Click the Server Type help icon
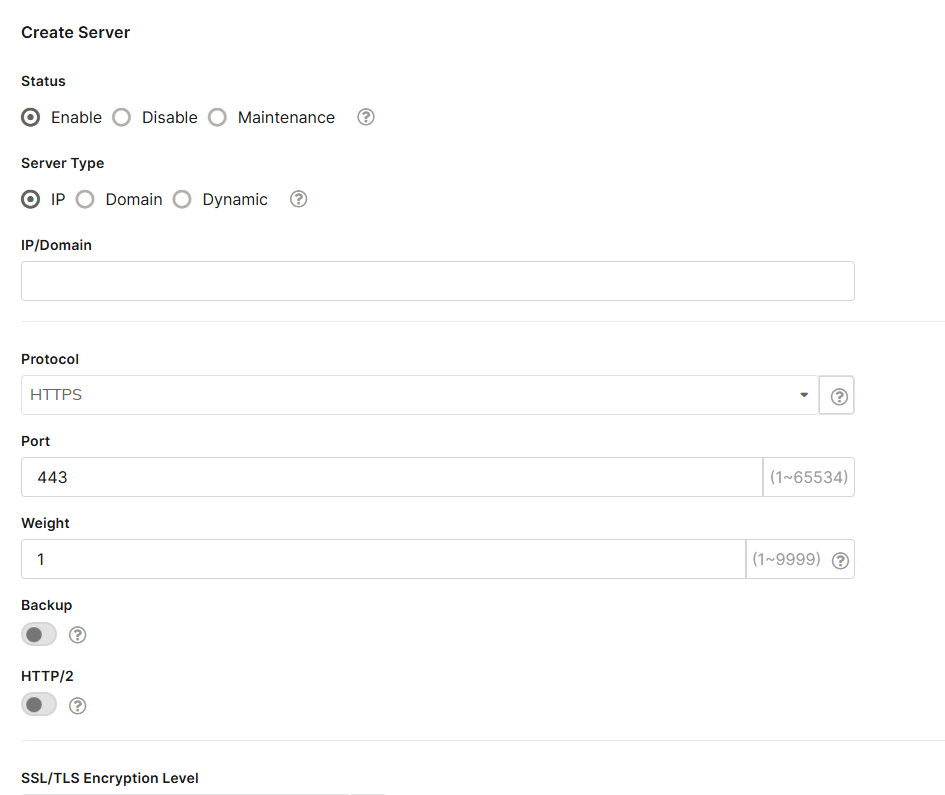The width and height of the screenshot is (945, 795). (298, 199)
